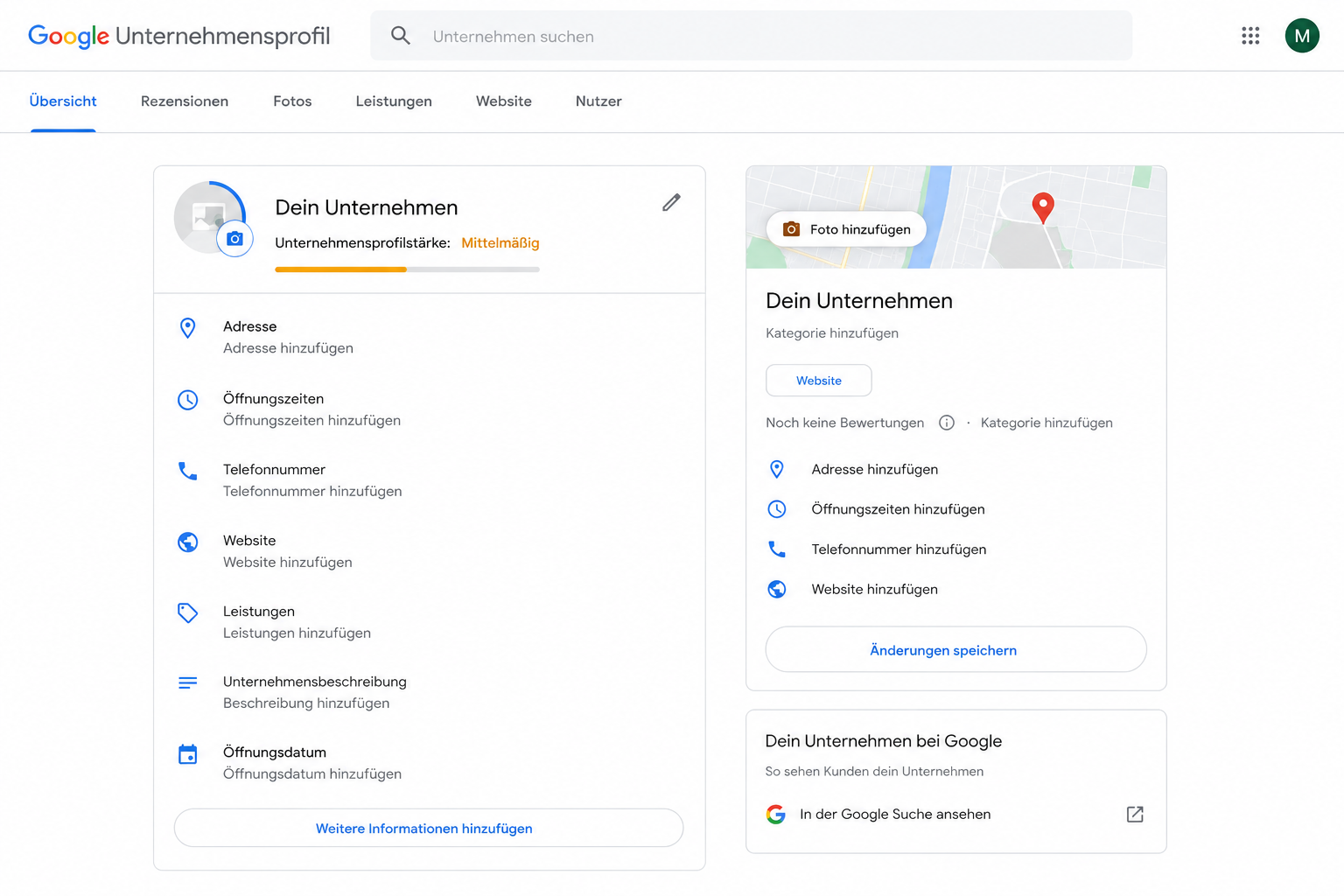Click the info icon beside Noch keine Bewertungen
1344x896 pixels.
pos(947,423)
